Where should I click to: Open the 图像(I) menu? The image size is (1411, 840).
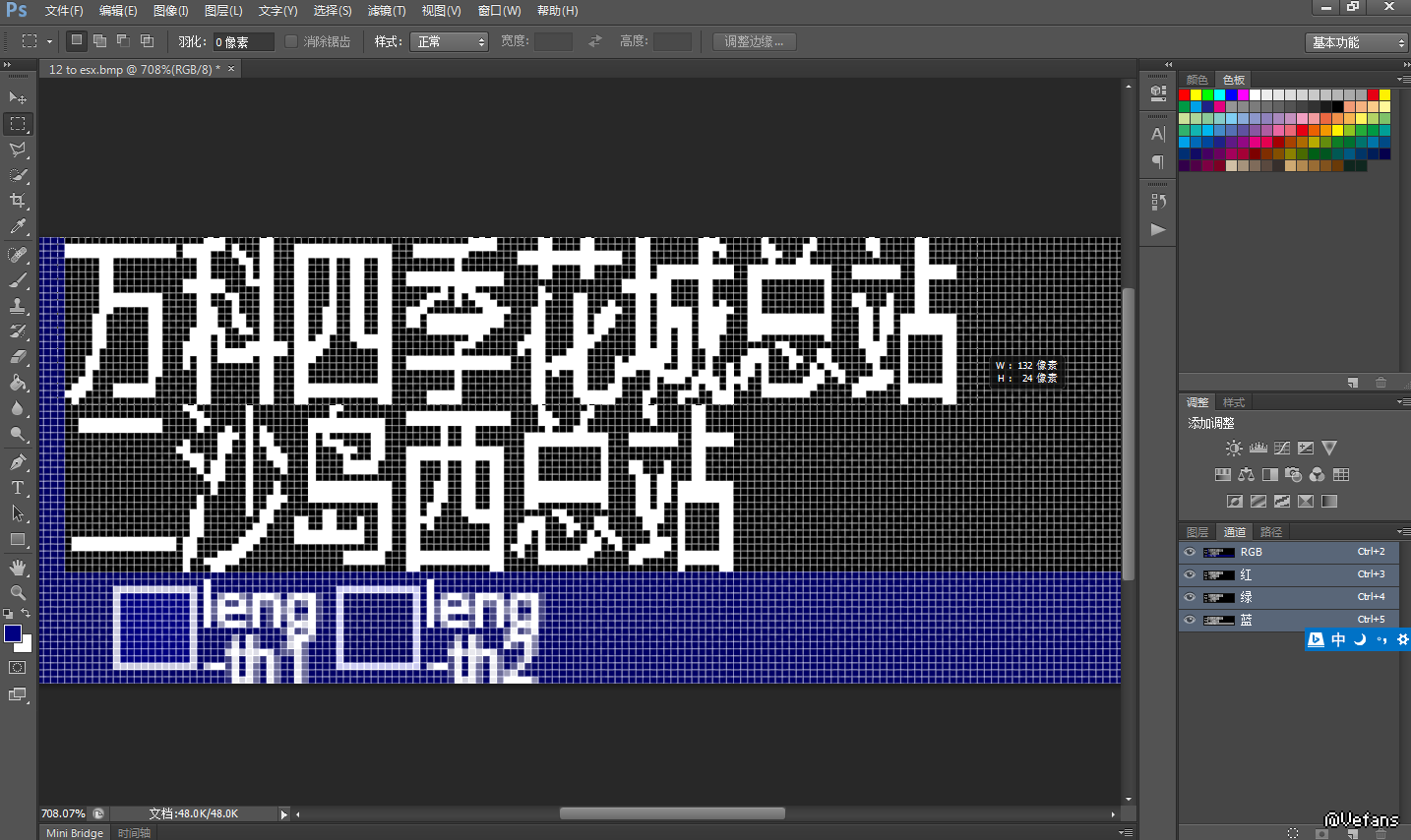coord(171,11)
